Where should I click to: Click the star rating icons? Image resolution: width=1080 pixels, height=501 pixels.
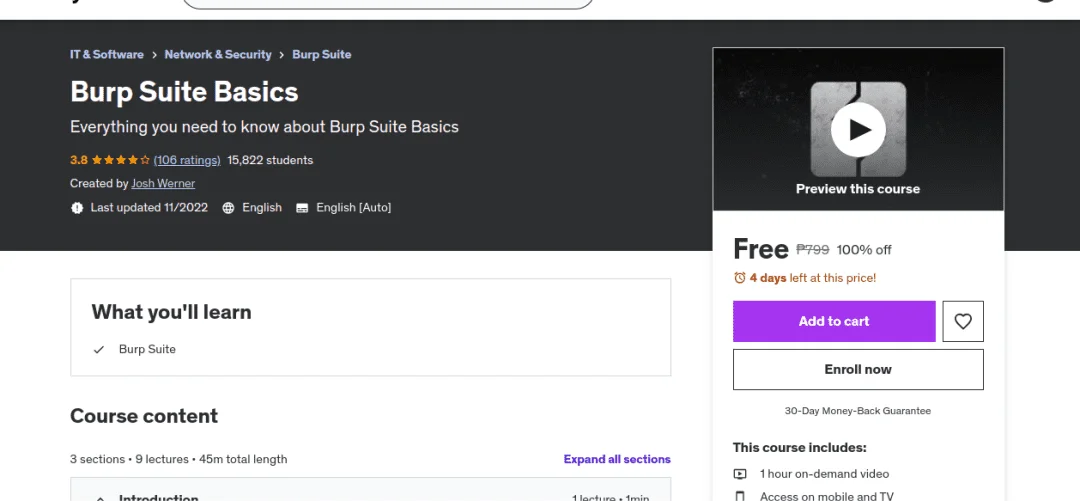pyautogui.click(x=121, y=160)
